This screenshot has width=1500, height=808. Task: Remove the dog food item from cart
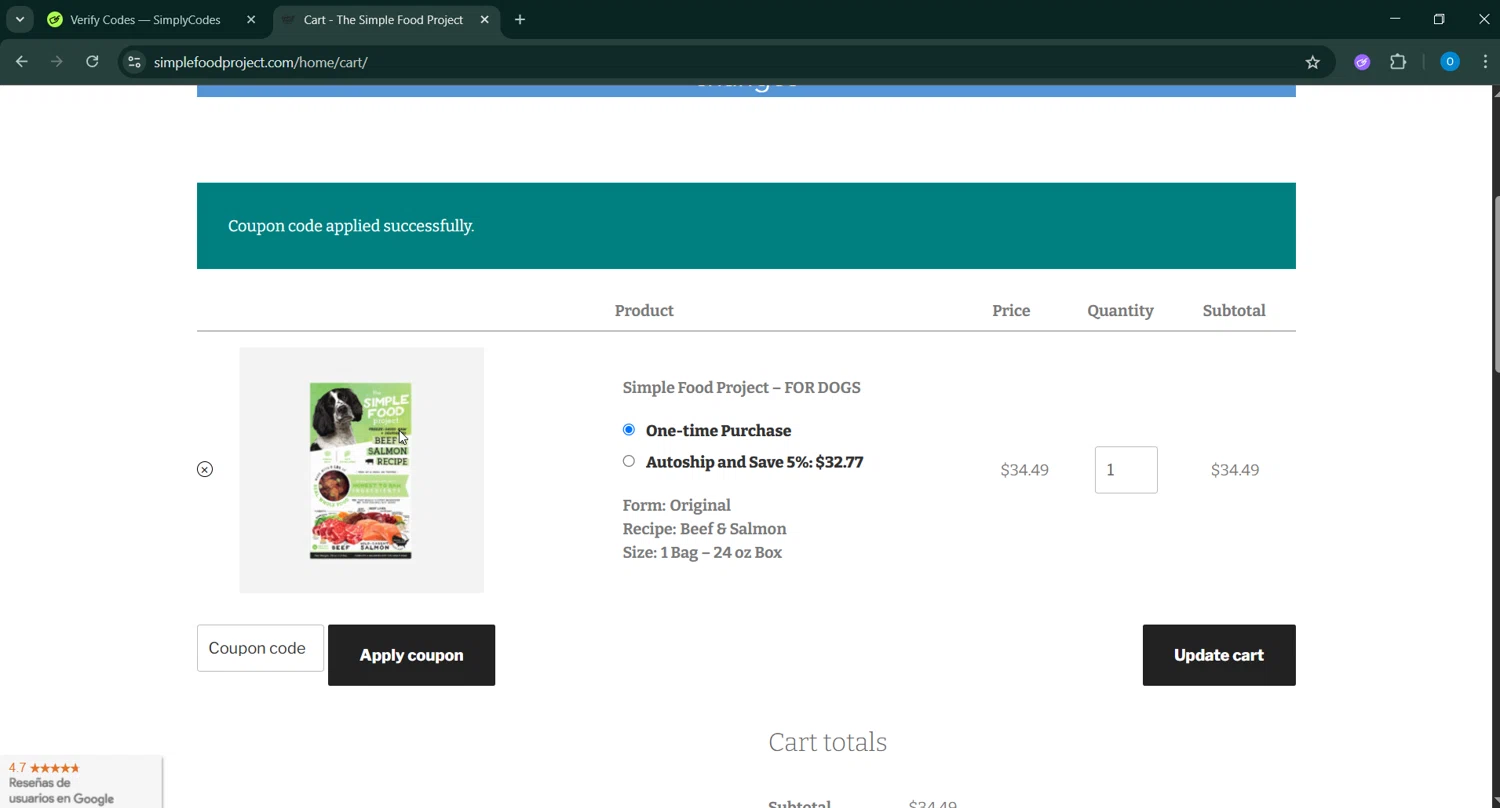coord(205,470)
